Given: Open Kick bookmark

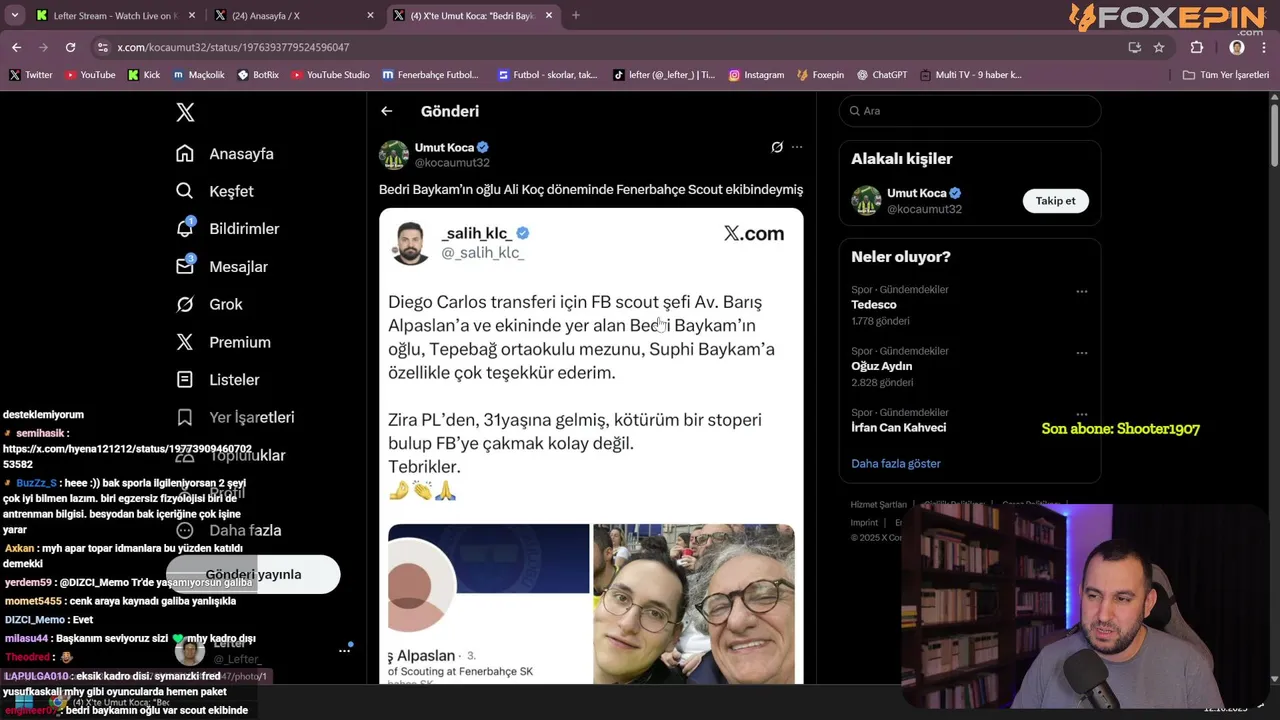Looking at the screenshot, I should pyautogui.click(x=143, y=75).
